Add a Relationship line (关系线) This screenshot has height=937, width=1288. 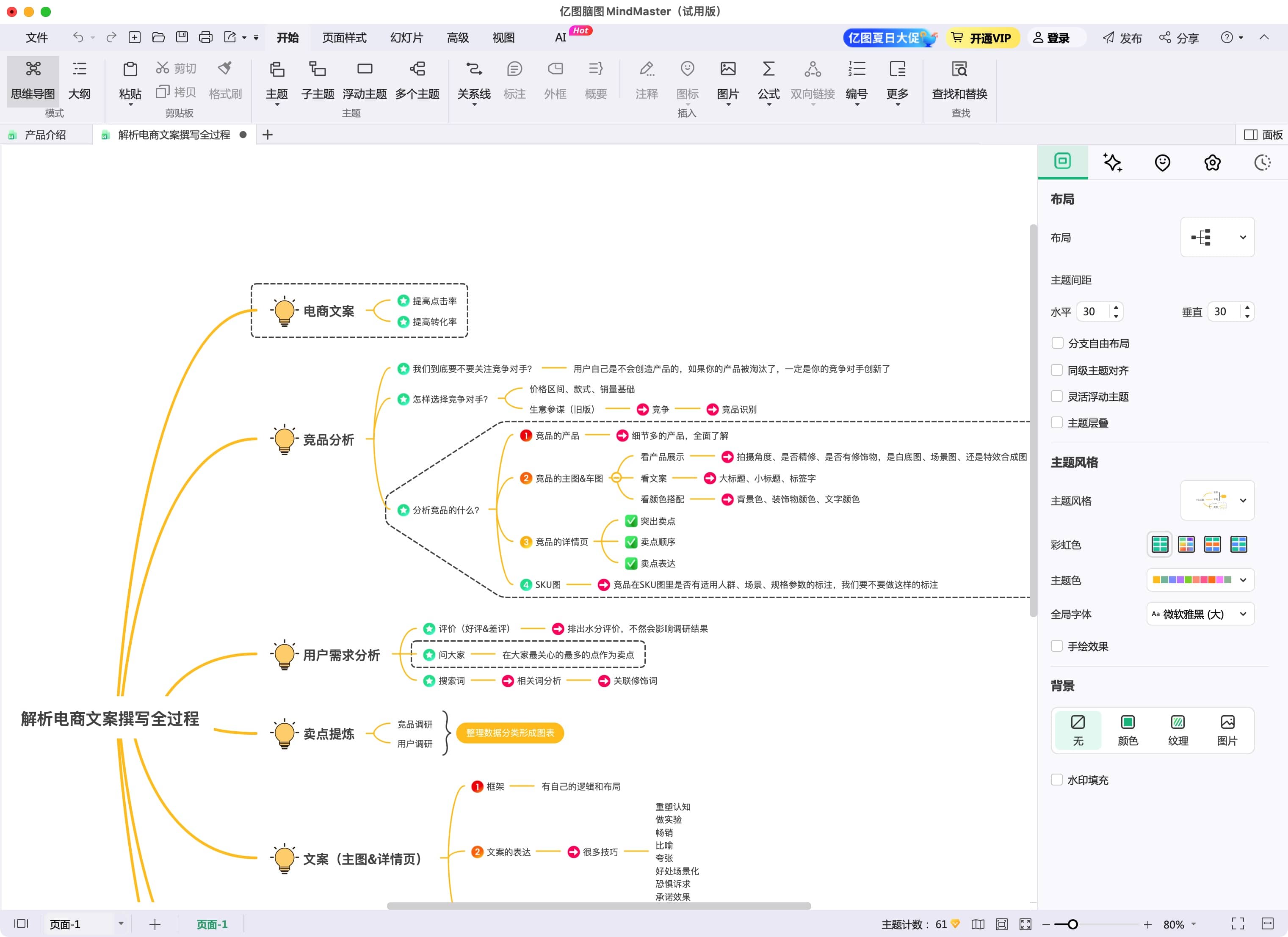(x=474, y=80)
